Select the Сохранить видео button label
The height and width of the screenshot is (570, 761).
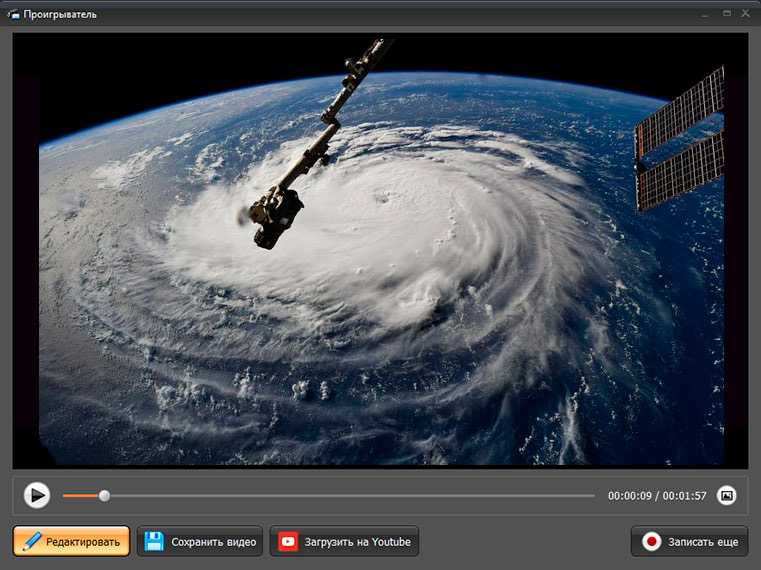coord(214,542)
